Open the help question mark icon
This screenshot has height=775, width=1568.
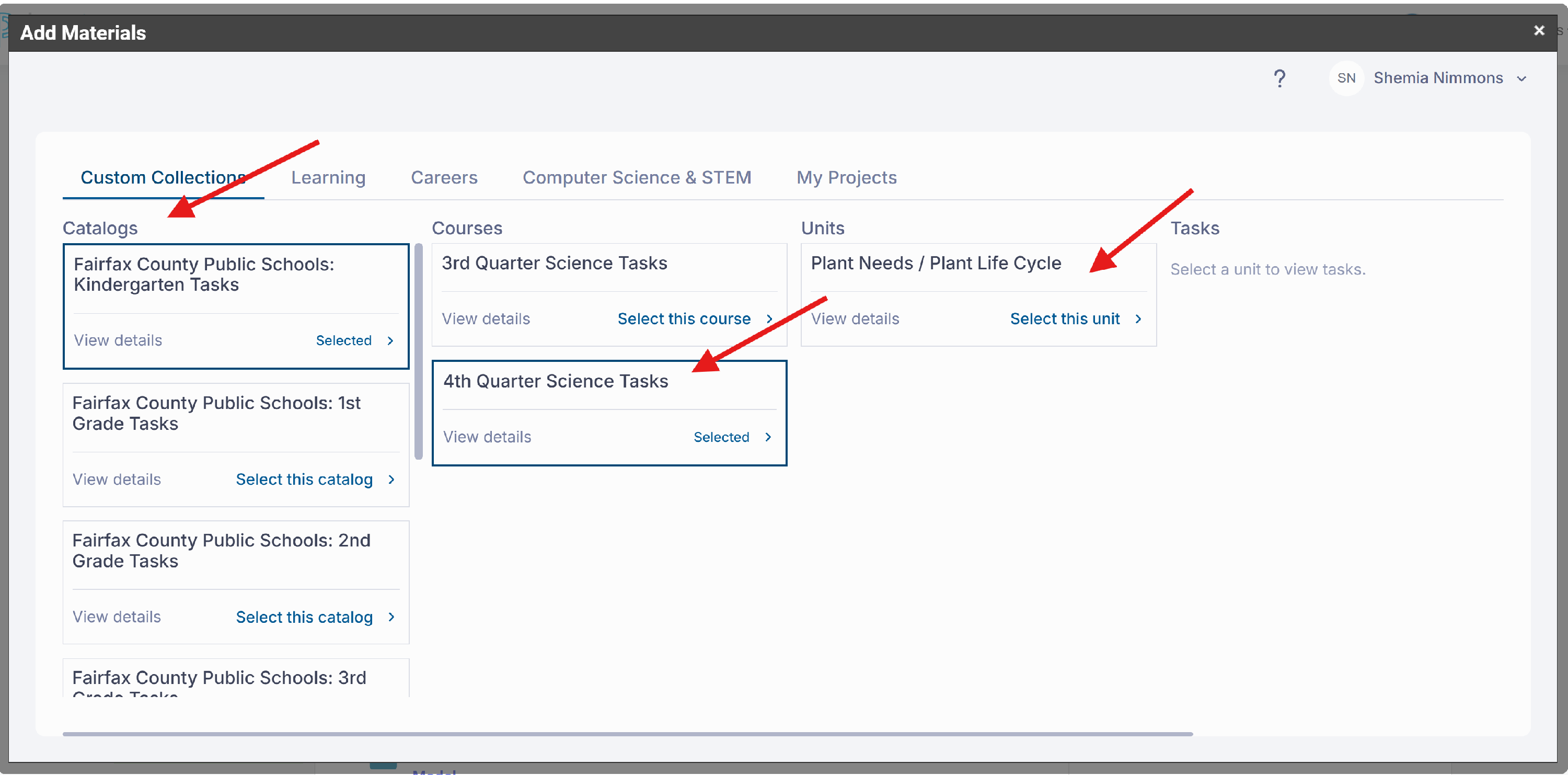click(1279, 78)
